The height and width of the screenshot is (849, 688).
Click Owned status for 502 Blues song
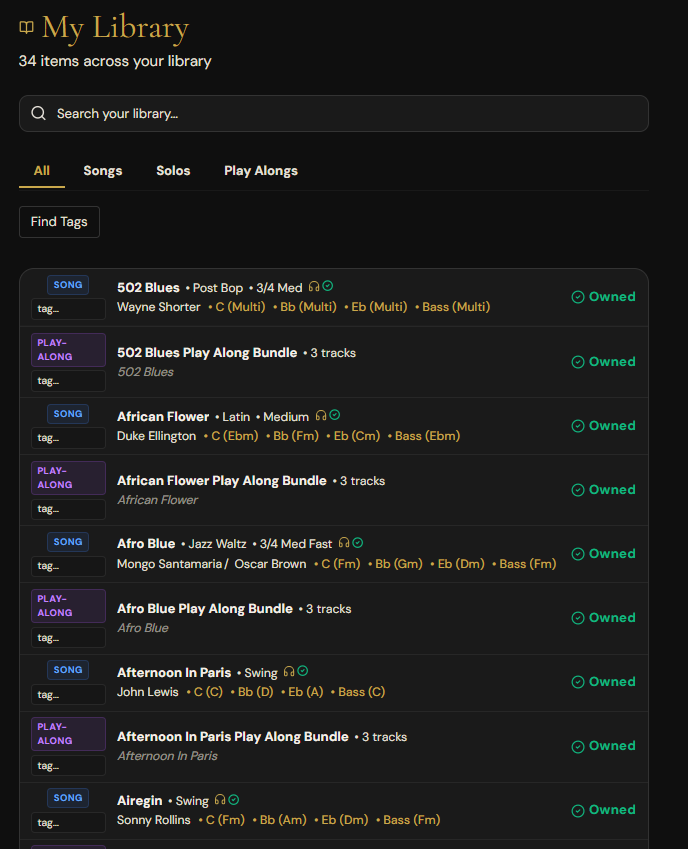(x=603, y=297)
